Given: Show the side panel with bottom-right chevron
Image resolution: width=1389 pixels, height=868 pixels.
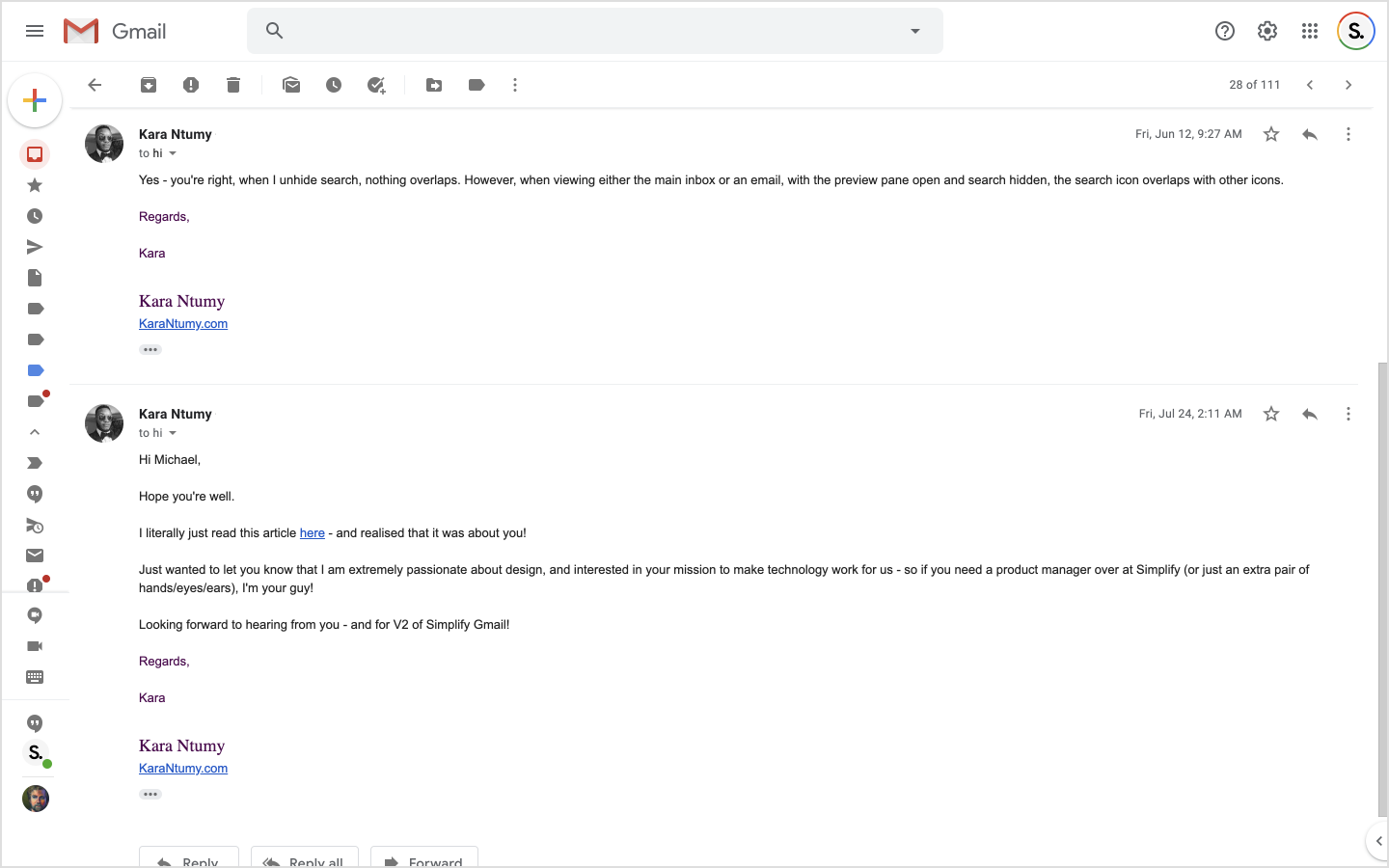Looking at the screenshot, I should pos(1378,841).
